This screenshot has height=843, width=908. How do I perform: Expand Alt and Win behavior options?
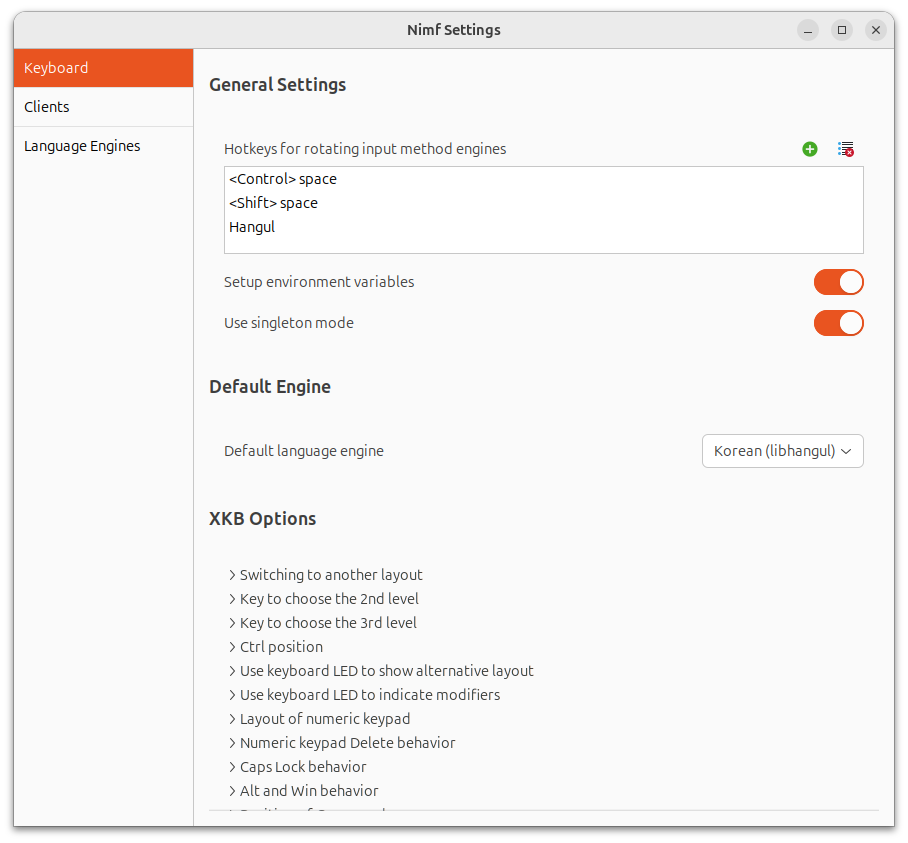[x=232, y=791]
